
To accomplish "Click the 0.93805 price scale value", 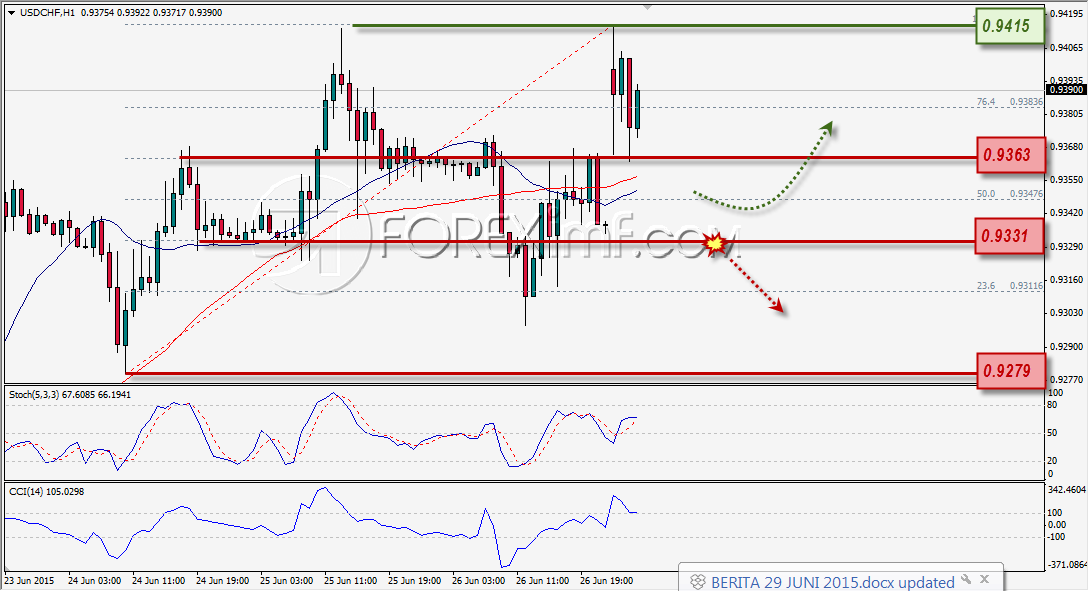I will (x=1067, y=113).
